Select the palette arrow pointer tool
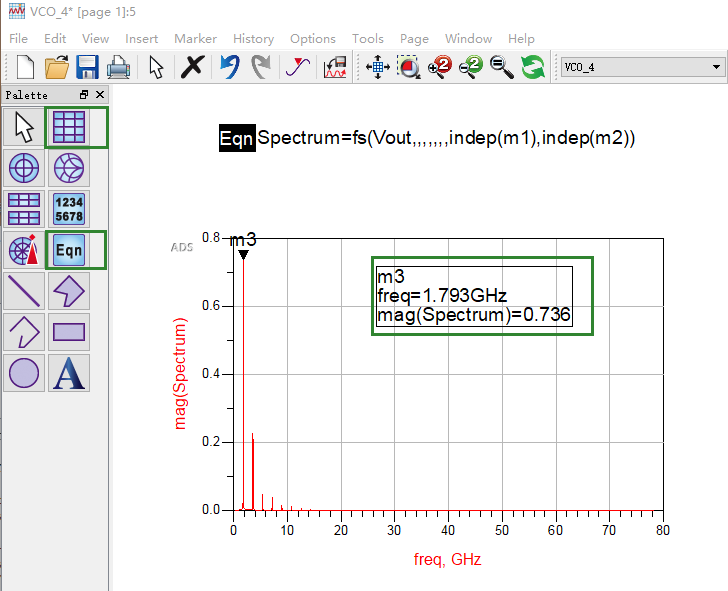This screenshot has width=728, height=591. tap(24, 127)
